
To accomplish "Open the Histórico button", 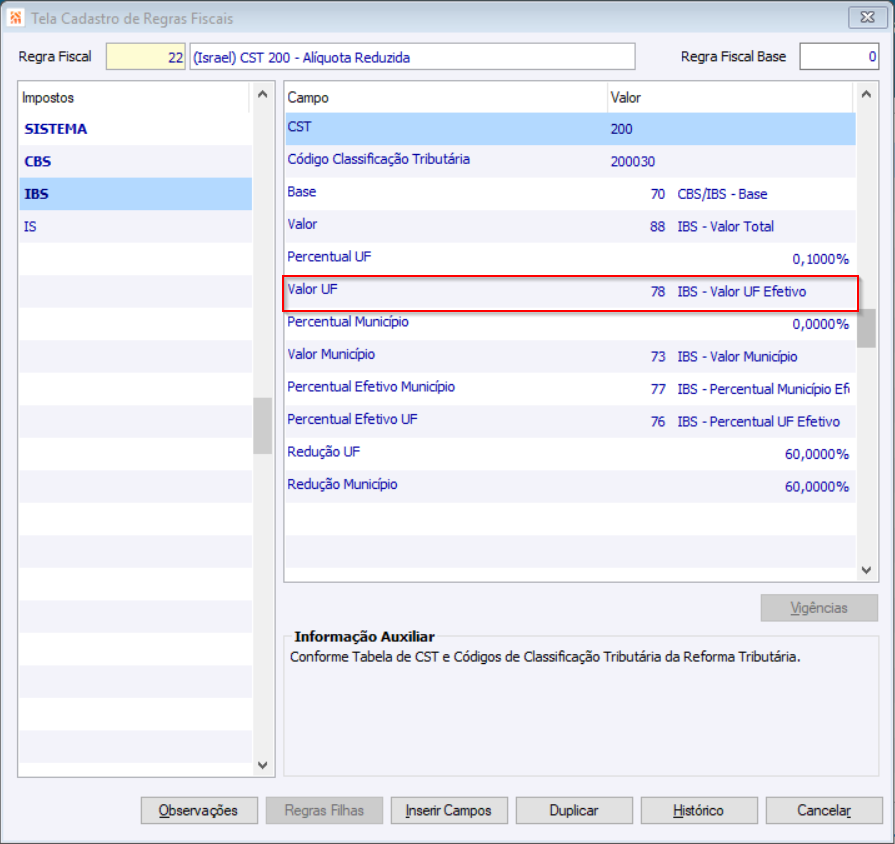I will 699,810.
